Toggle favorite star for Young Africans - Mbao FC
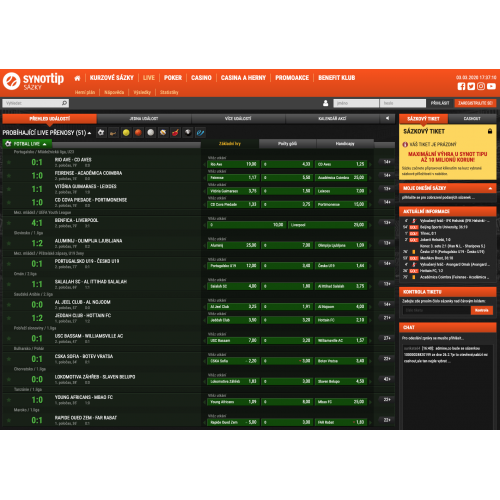 click(x=9, y=400)
